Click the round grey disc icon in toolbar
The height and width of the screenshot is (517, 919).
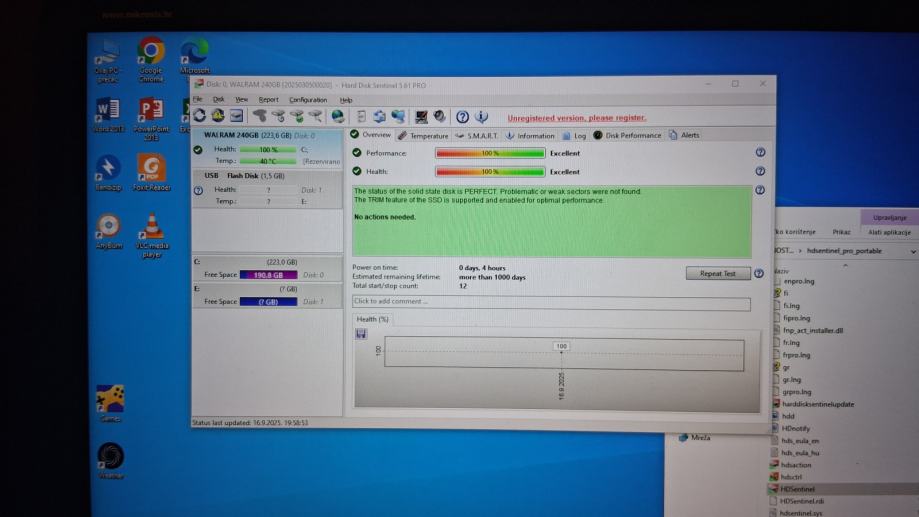[x=440, y=117]
